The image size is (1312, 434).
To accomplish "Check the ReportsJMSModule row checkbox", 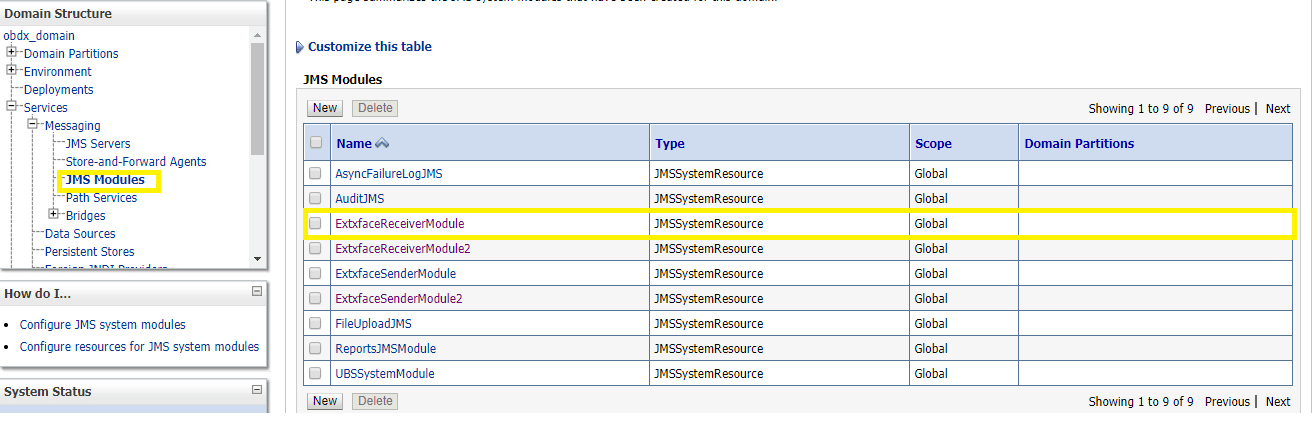I will tap(316, 348).
